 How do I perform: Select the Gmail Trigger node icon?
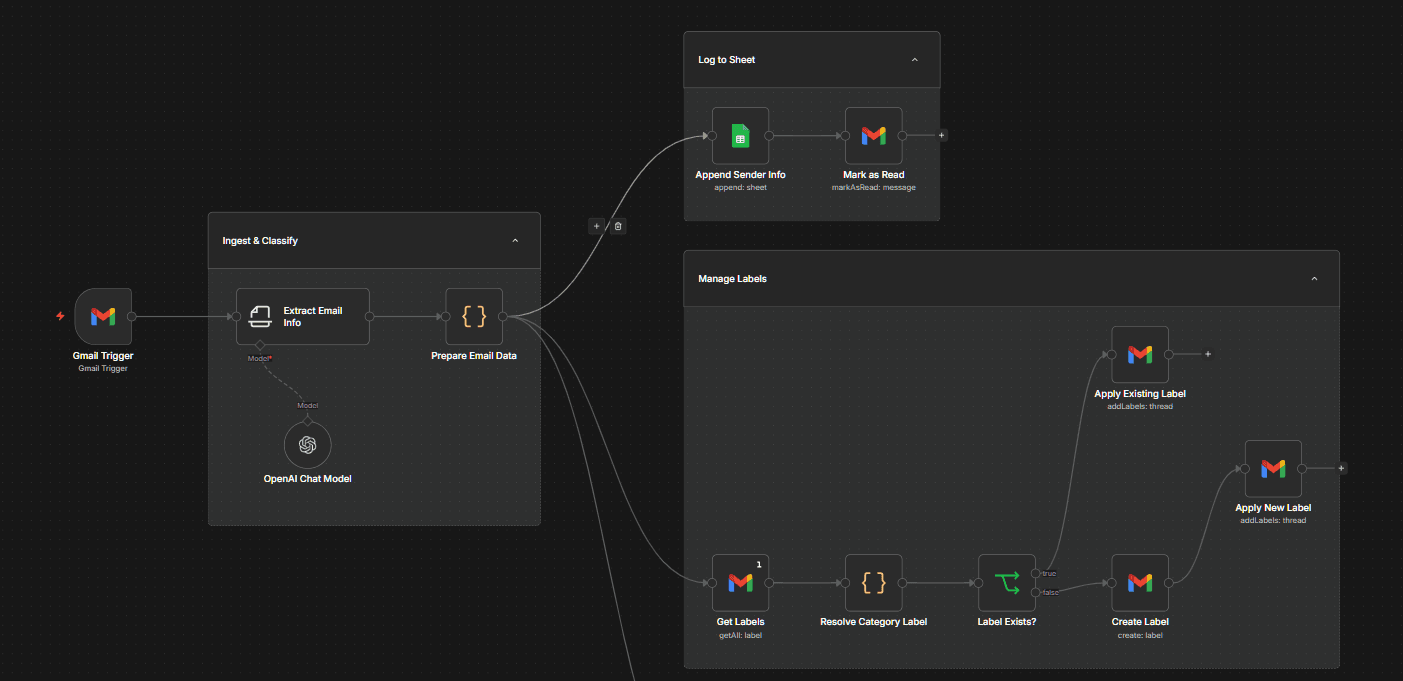point(103,316)
